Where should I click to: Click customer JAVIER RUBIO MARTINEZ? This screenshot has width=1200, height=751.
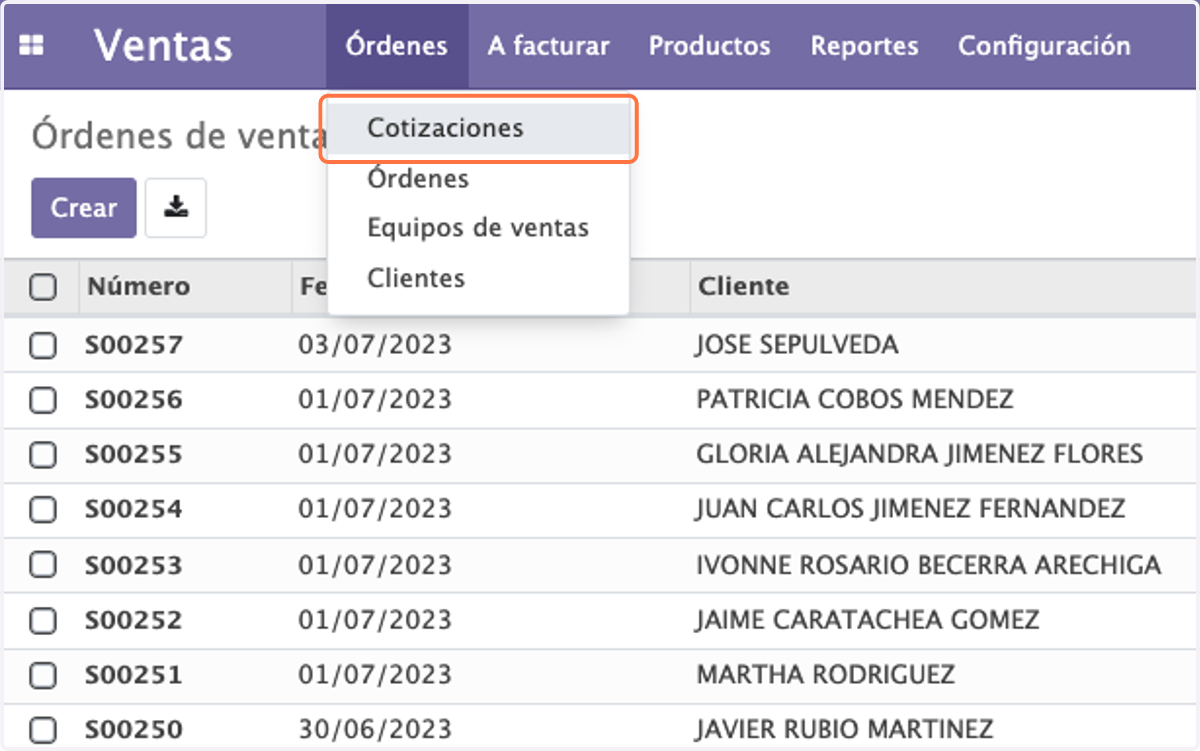845,728
